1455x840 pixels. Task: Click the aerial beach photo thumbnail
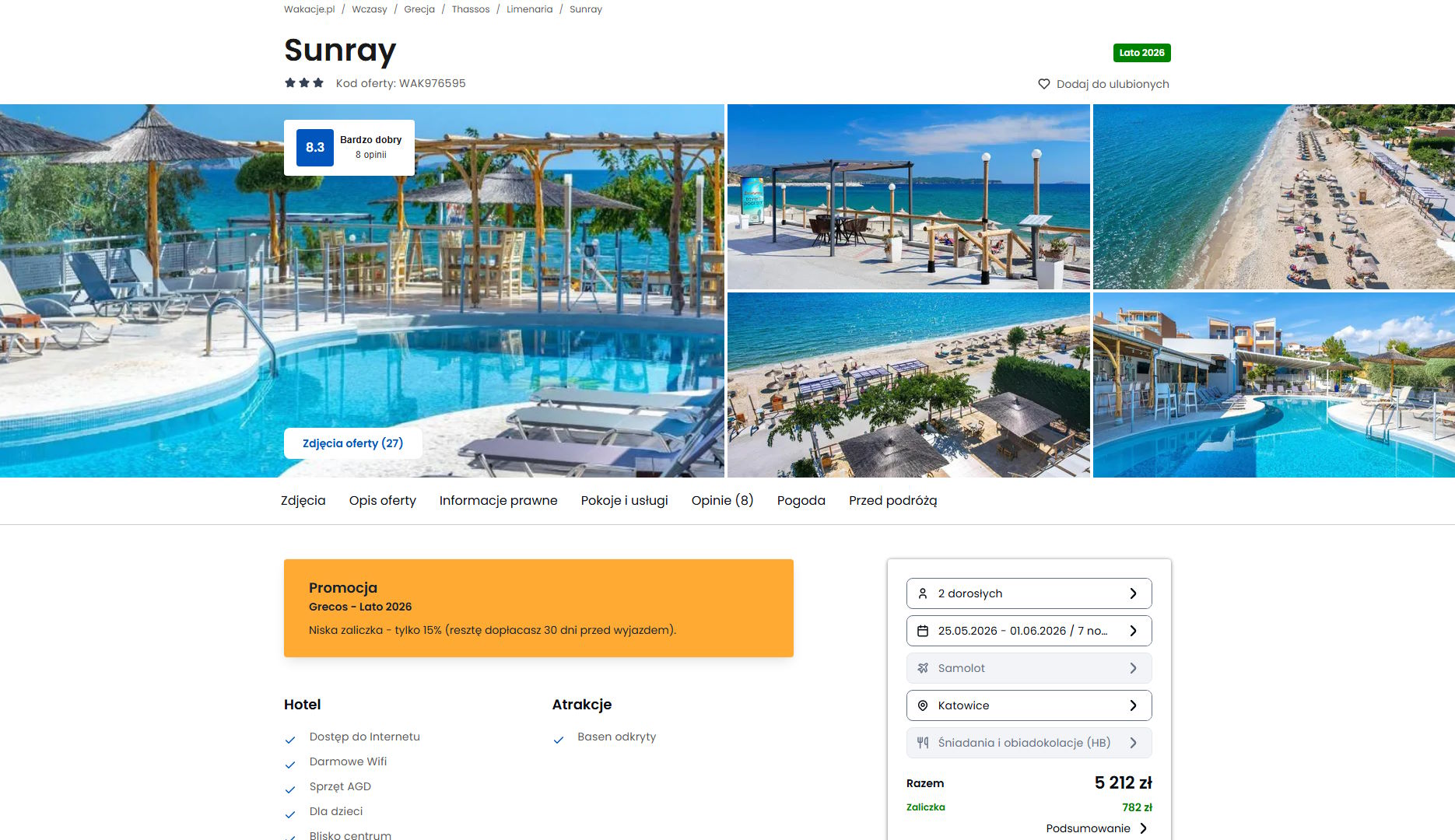tap(1274, 197)
